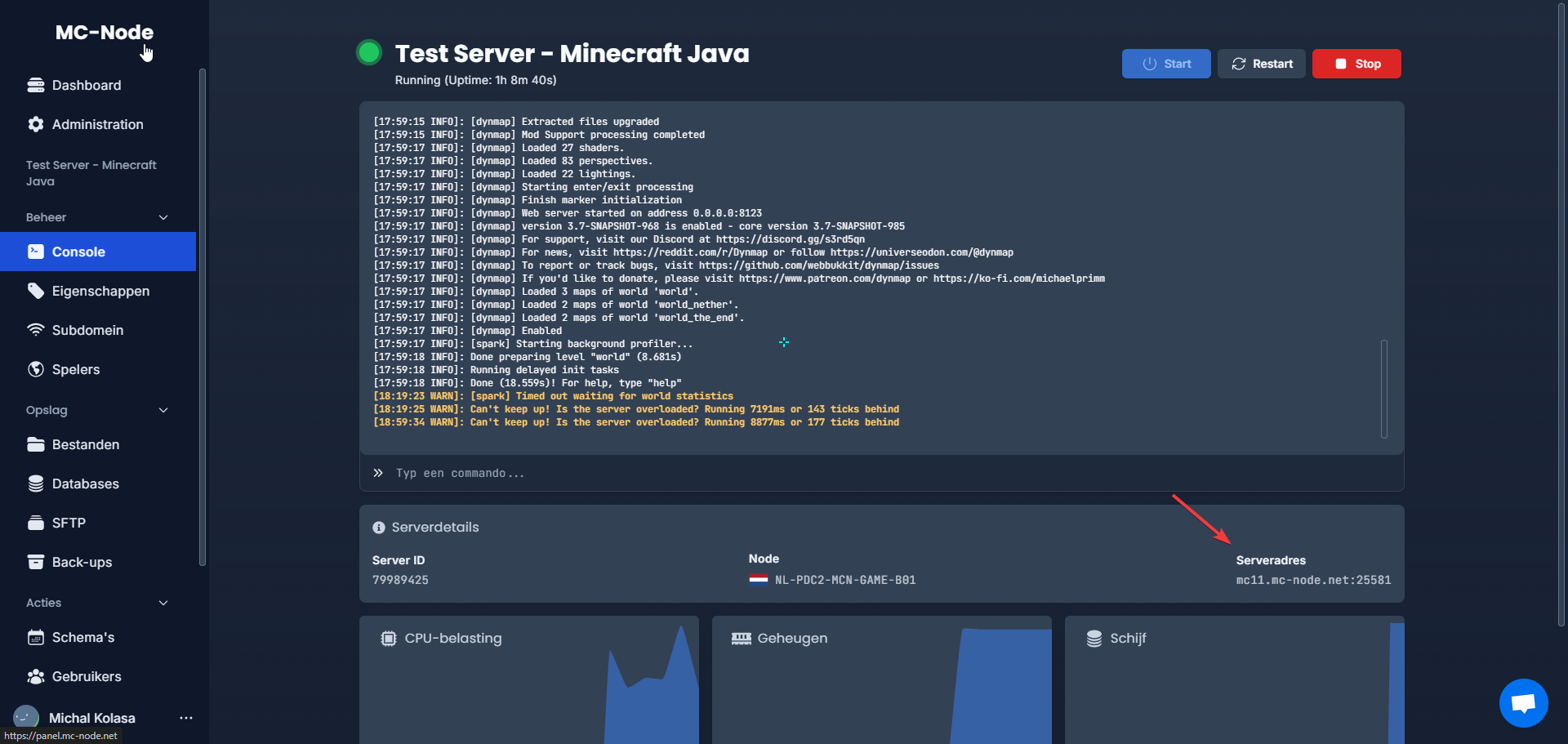The width and height of the screenshot is (1568, 744).
Task: Click the red Stop button
Action: 1356,64
